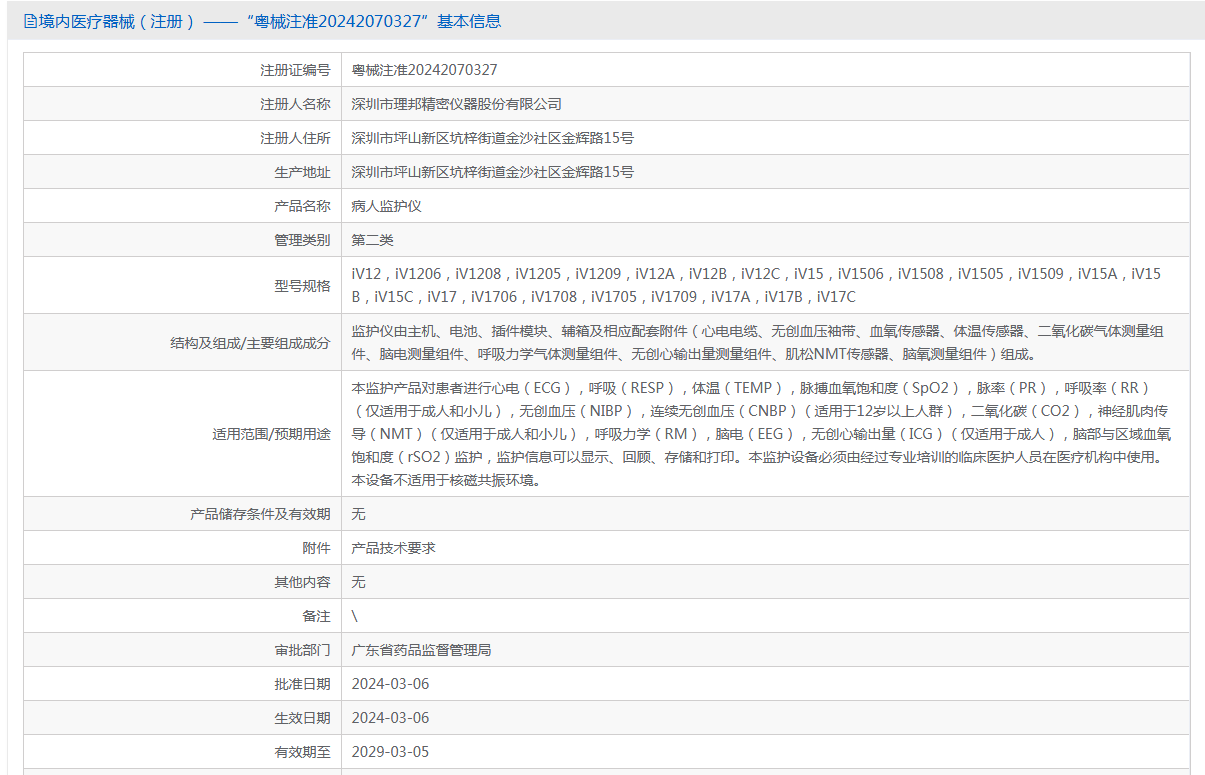
Task: Click the '生效日期' label cell
Action: tap(183, 718)
